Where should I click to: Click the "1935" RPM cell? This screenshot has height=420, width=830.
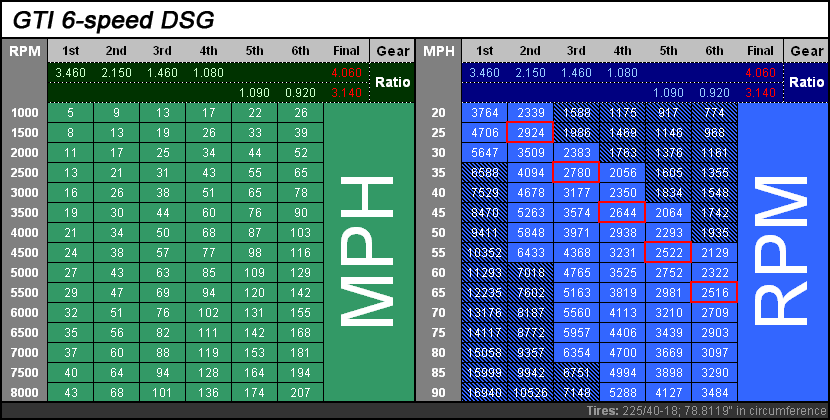click(x=714, y=233)
